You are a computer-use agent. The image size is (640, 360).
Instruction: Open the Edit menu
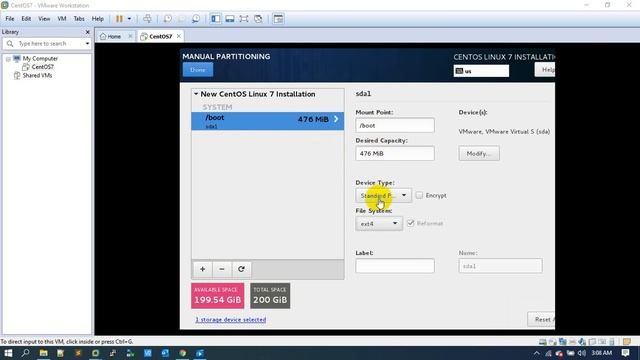point(26,19)
